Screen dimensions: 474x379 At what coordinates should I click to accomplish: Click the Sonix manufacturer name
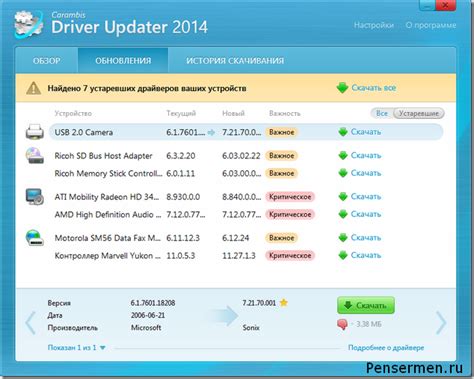tap(251, 328)
